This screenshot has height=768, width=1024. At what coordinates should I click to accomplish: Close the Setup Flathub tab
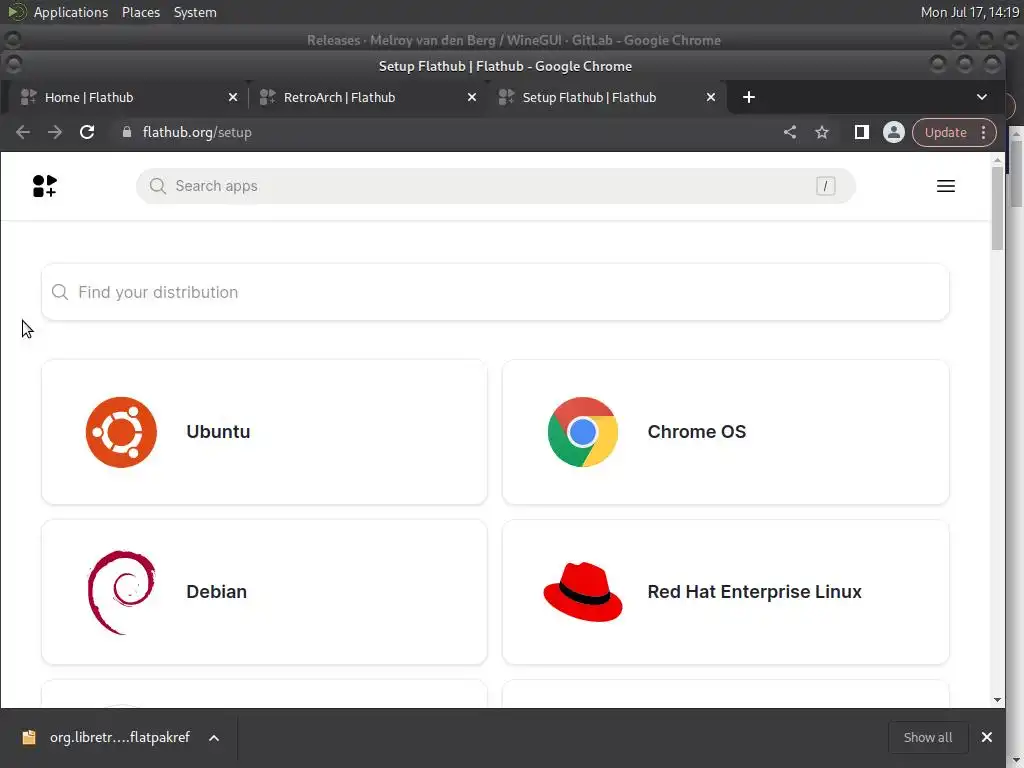(x=711, y=97)
